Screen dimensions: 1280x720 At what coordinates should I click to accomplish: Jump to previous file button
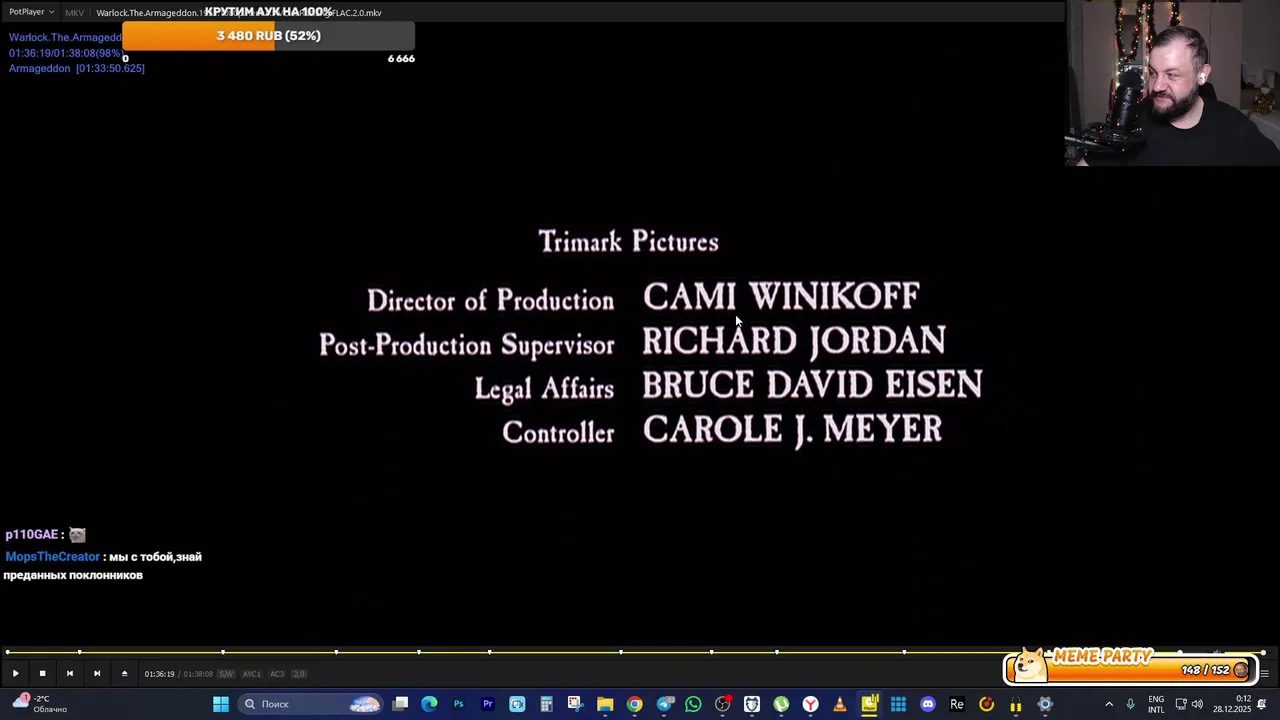click(69, 674)
